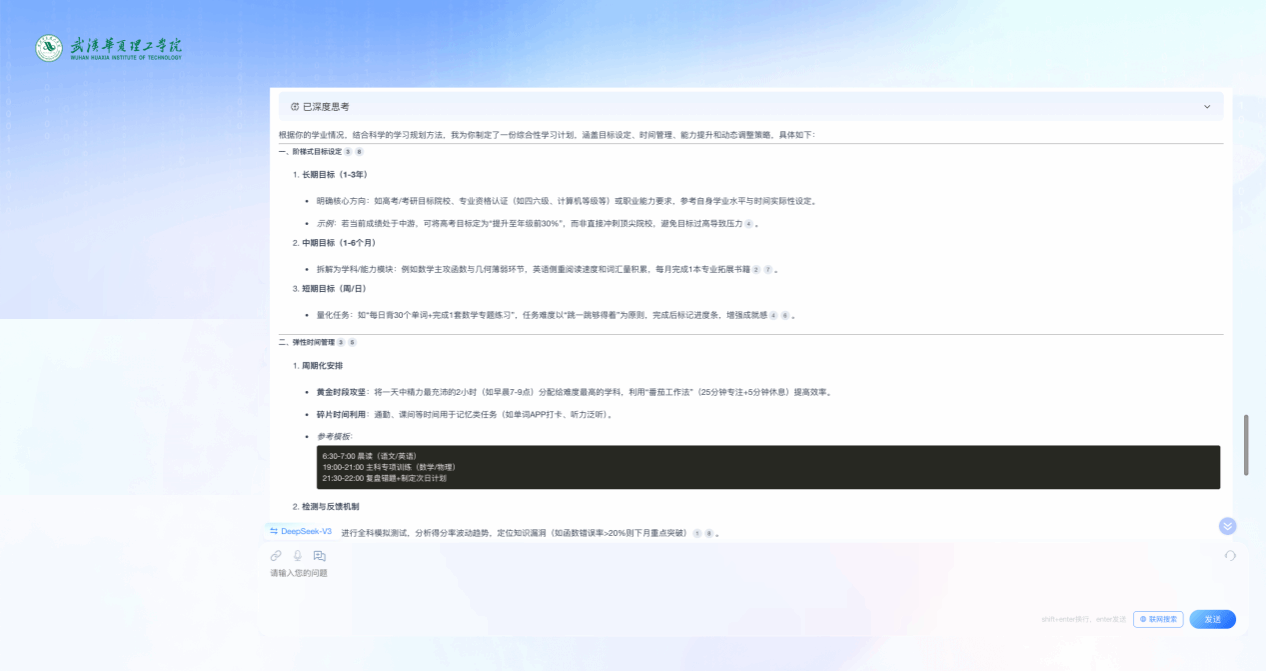
Task: Open citation 3 beside 阶梯式目标设定 heading
Action: pyautogui.click(x=348, y=152)
